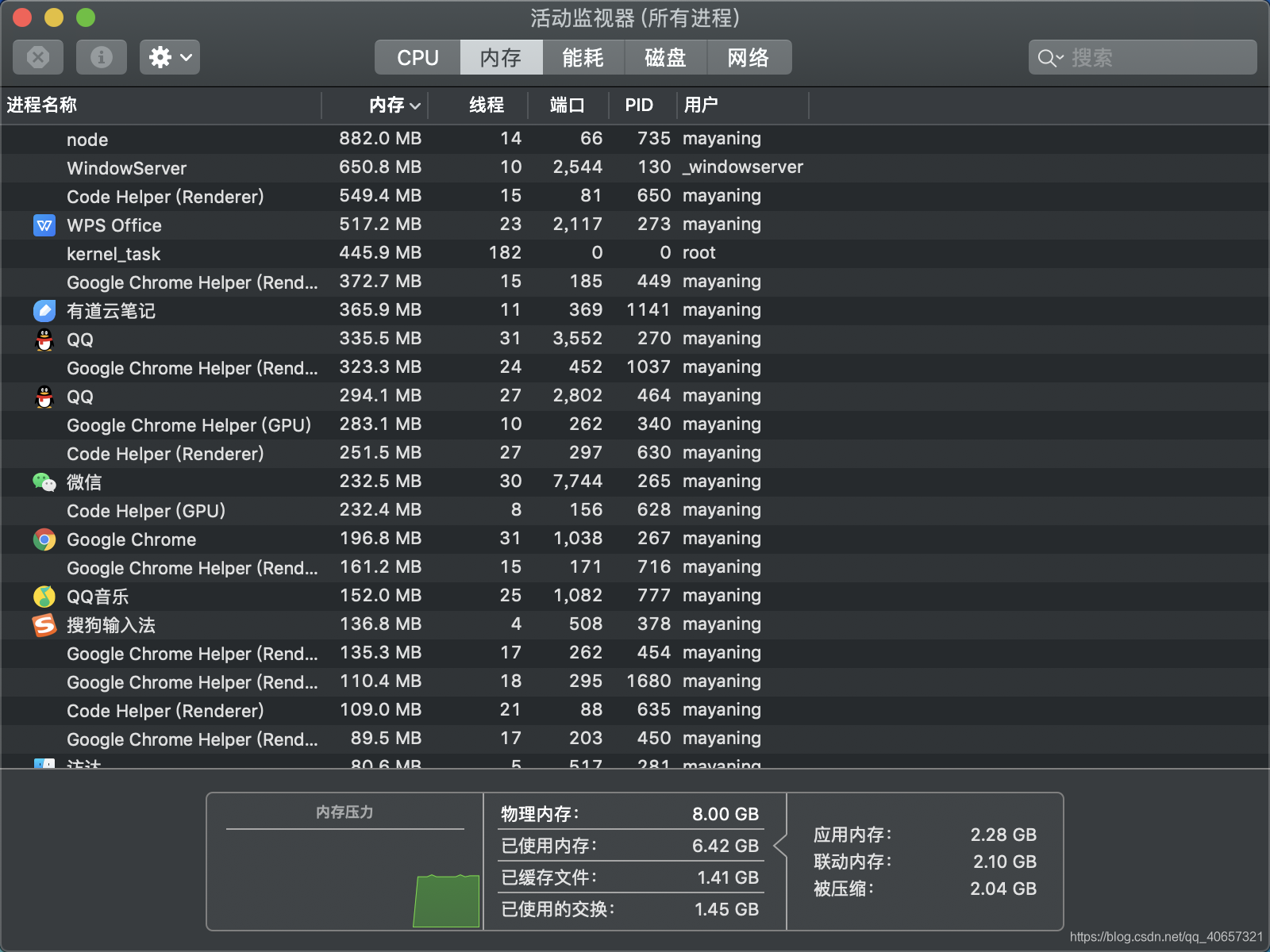Select Code Helper (Renderer) with 251.5 MB
1270x952 pixels.
tap(635, 454)
